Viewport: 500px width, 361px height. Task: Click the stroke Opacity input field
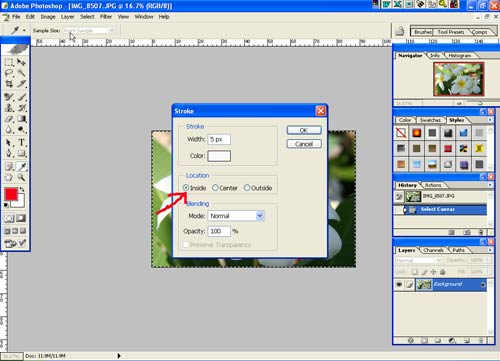pos(219,231)
